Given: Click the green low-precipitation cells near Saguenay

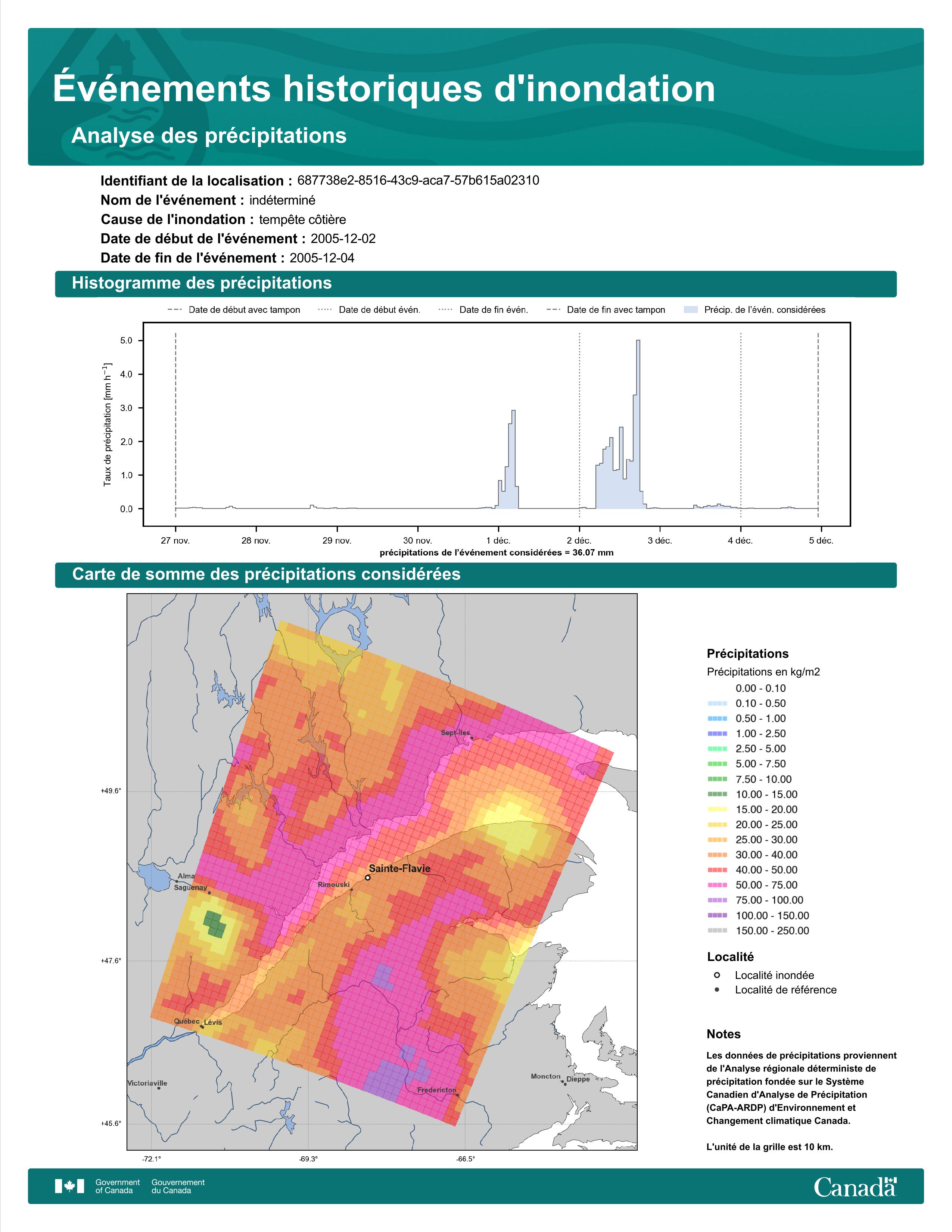Looking at the screenshot, I should pos(215,925).
